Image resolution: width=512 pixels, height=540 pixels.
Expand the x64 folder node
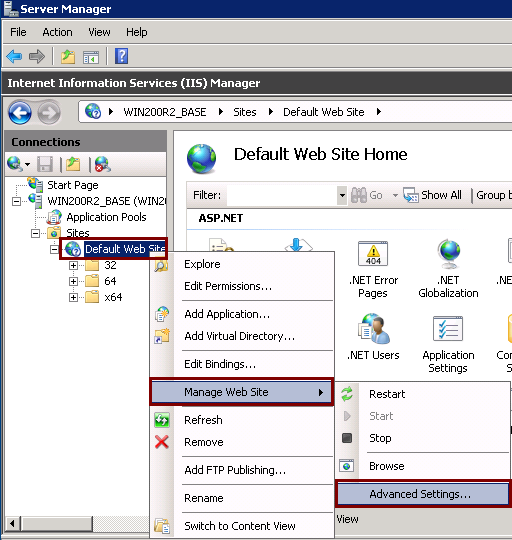(x=73, y=297)
